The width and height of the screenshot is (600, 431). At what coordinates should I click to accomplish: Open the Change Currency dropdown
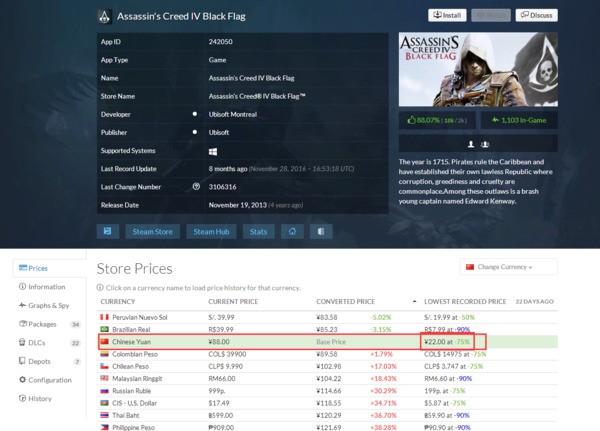click(x=508, y=267)
